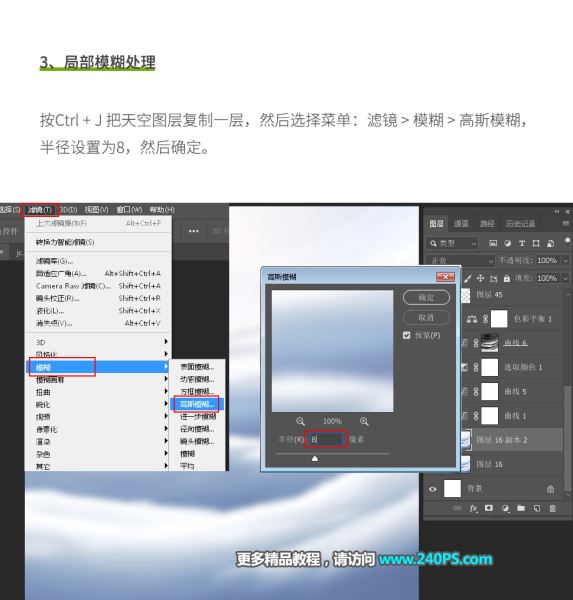Image resolution: width=573 pixels, height=600 pixels.
Task: Click the adjustment layer filter icon
Action: pyautogui.click(x=508, y=243)
